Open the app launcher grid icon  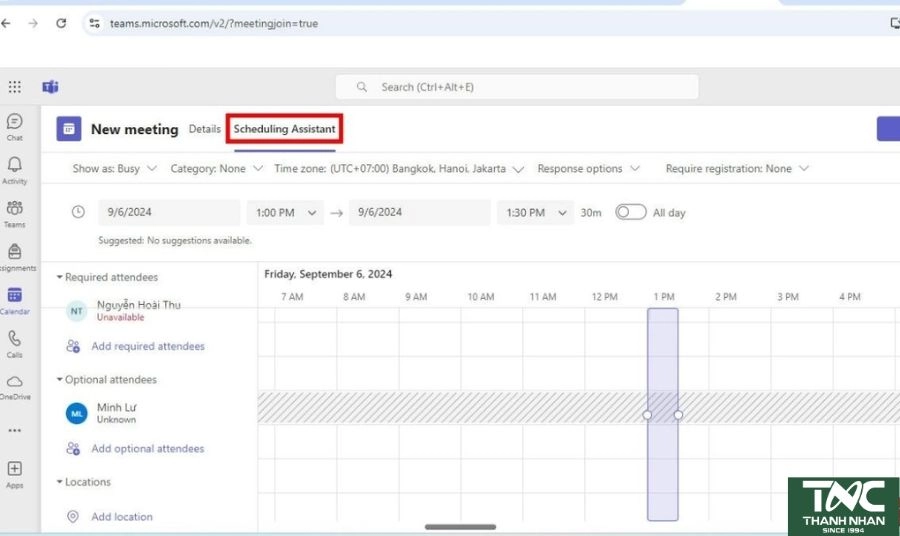[15, 87]
